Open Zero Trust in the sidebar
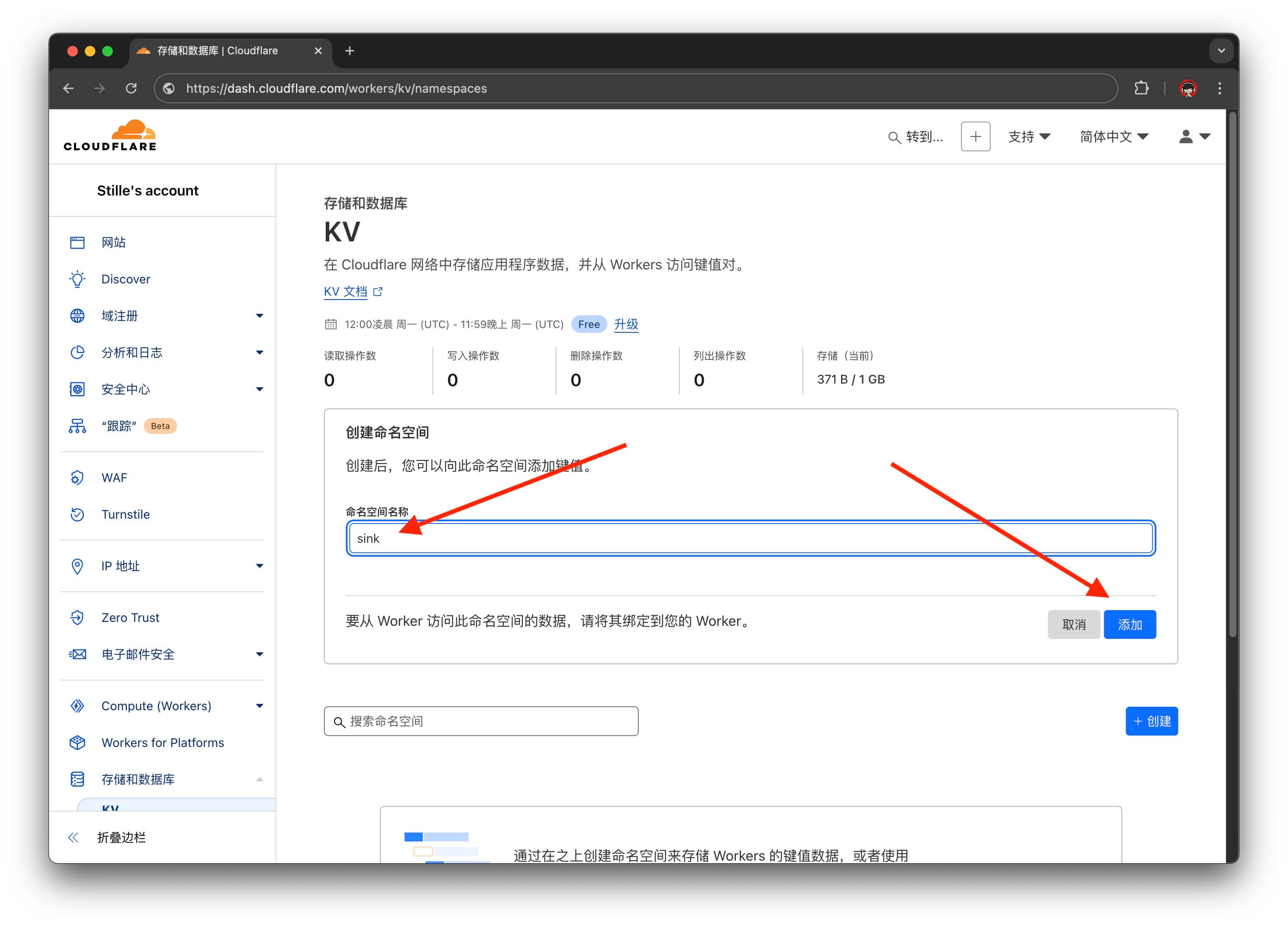 (130, 618)
